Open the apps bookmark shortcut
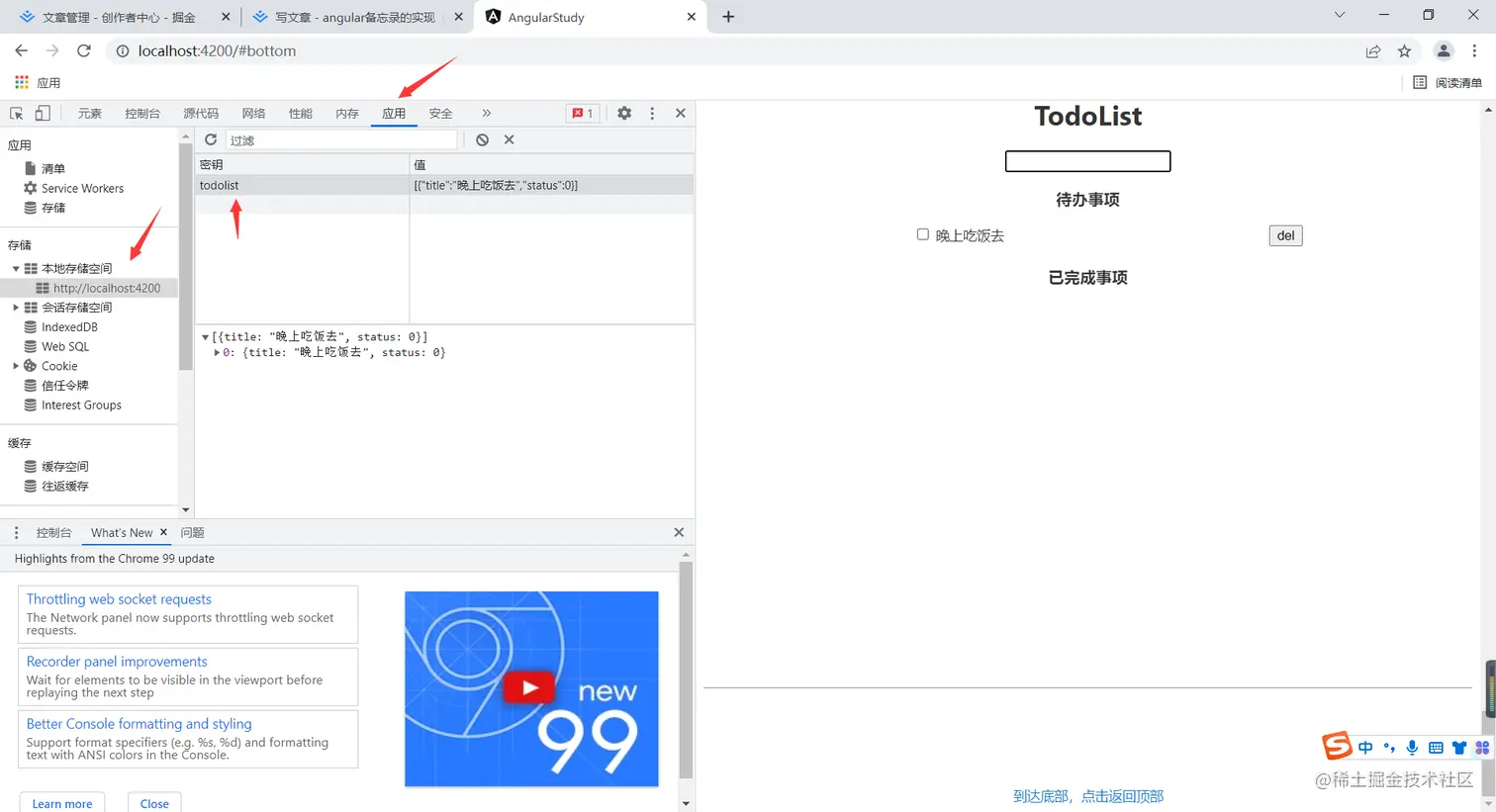The width and height of the screenshot is (1496, 812). (x=38, y=82)
